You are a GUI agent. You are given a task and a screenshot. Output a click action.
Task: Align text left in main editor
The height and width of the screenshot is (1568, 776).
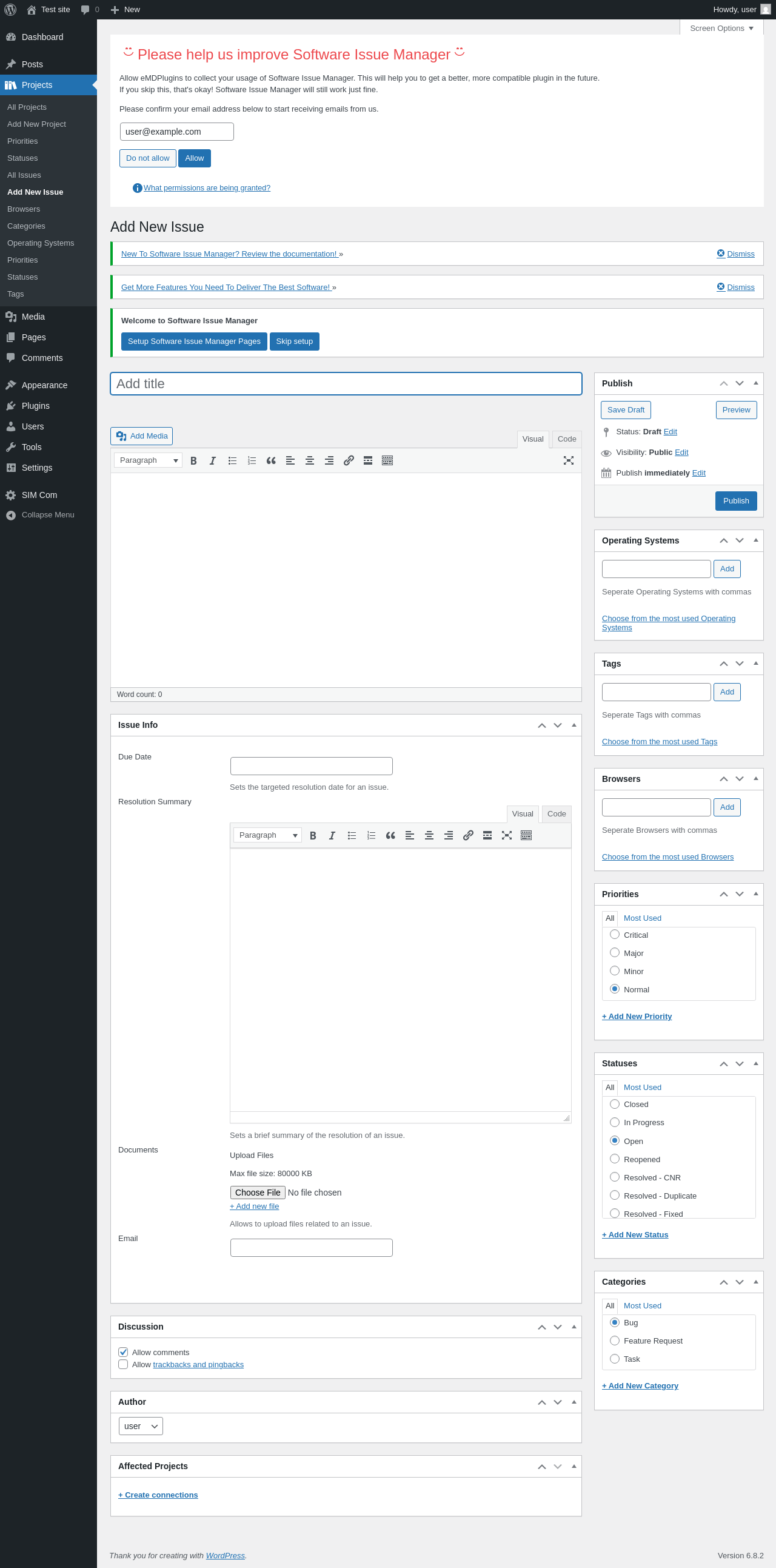[x=290, y=461]
